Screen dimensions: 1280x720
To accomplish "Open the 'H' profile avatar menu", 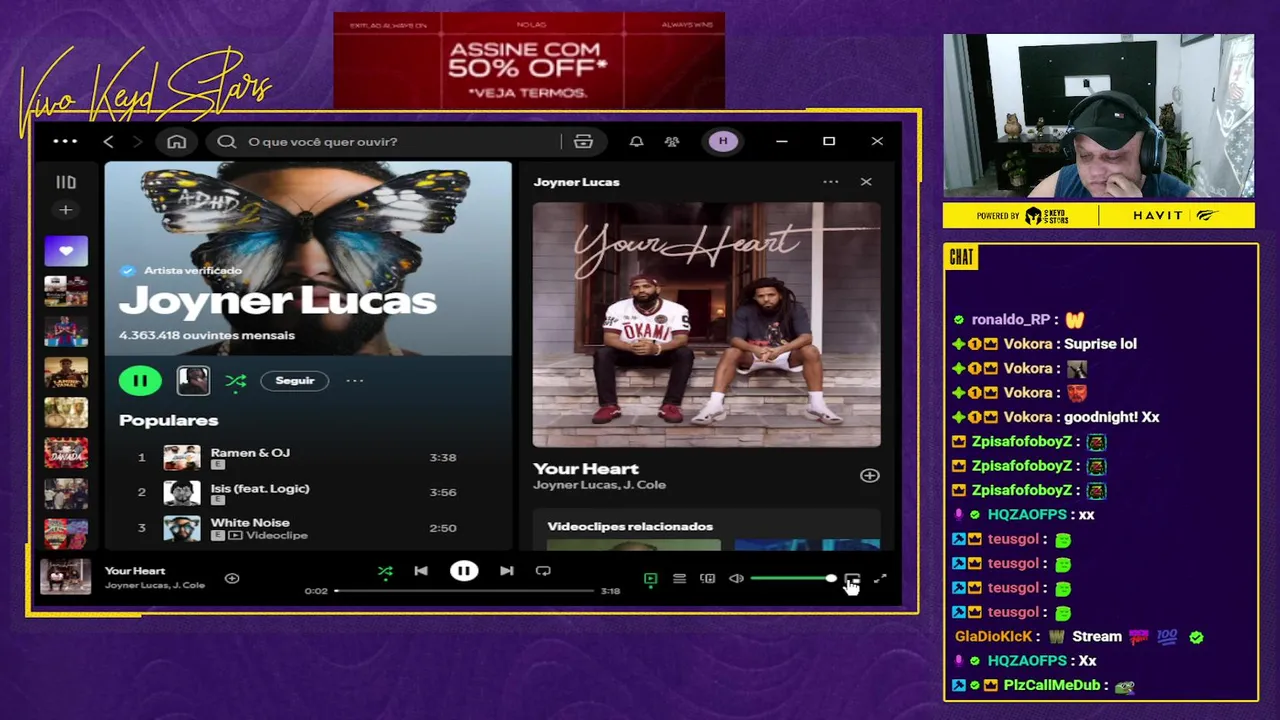I will click(723, 142).
